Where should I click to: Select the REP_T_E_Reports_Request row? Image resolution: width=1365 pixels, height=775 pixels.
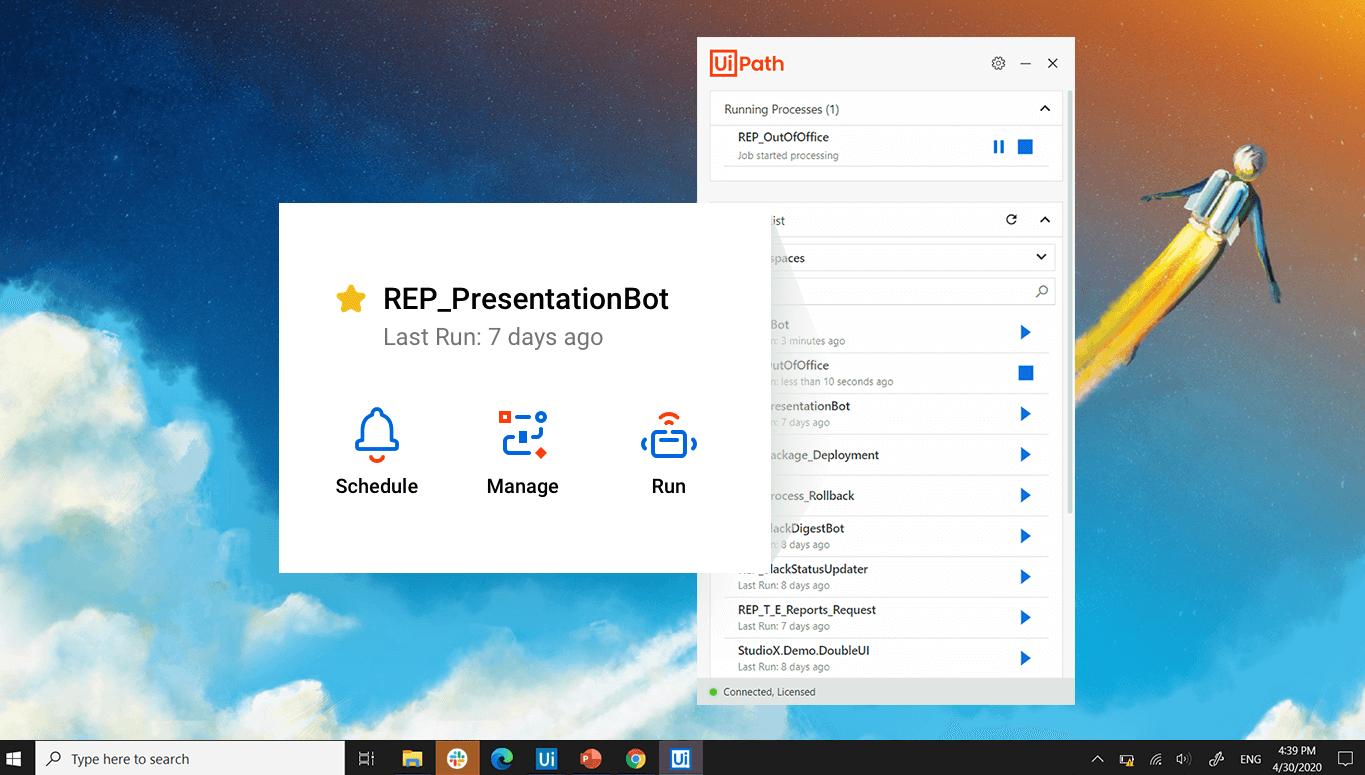(x=886, y=618)
